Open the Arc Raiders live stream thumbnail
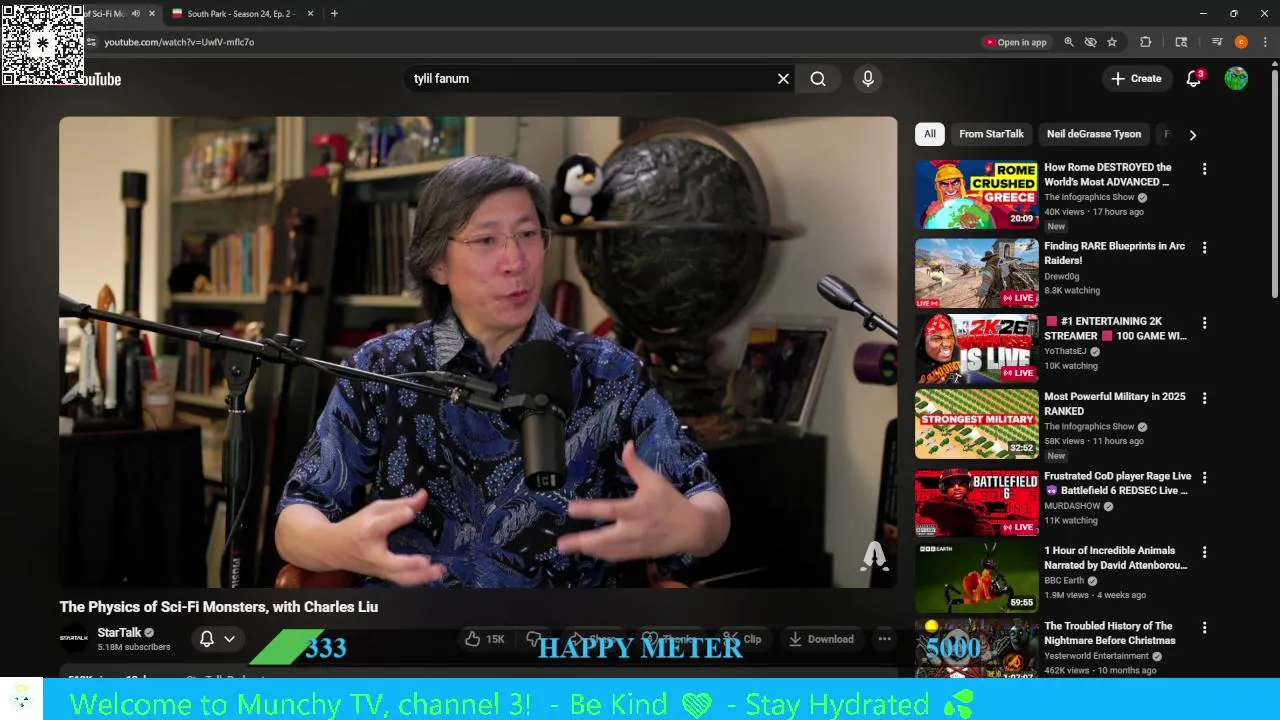The image size is (1280, 720). pos(976,273)
